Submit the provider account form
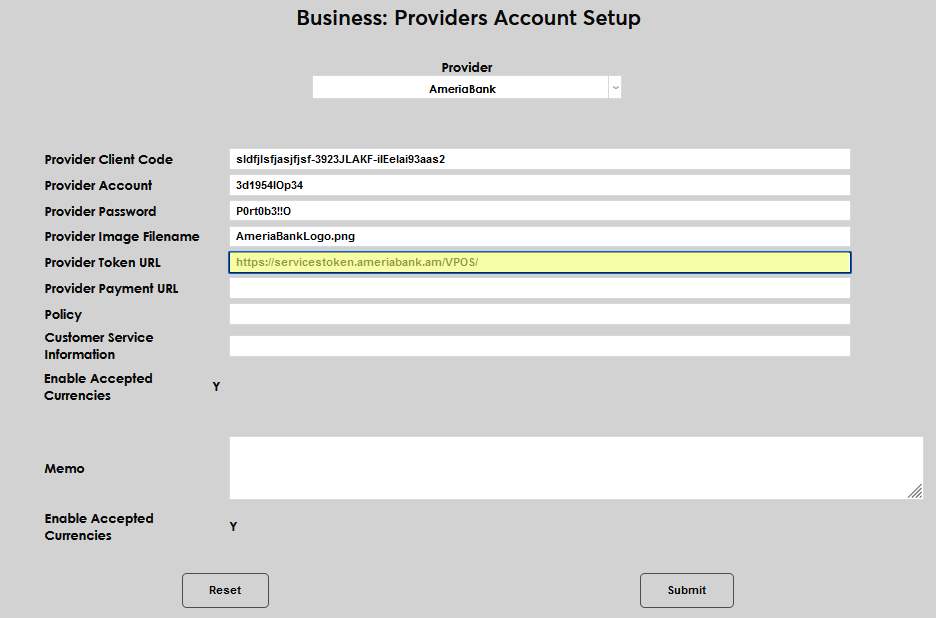The image size is (936, 618). (x=686, y=590)
